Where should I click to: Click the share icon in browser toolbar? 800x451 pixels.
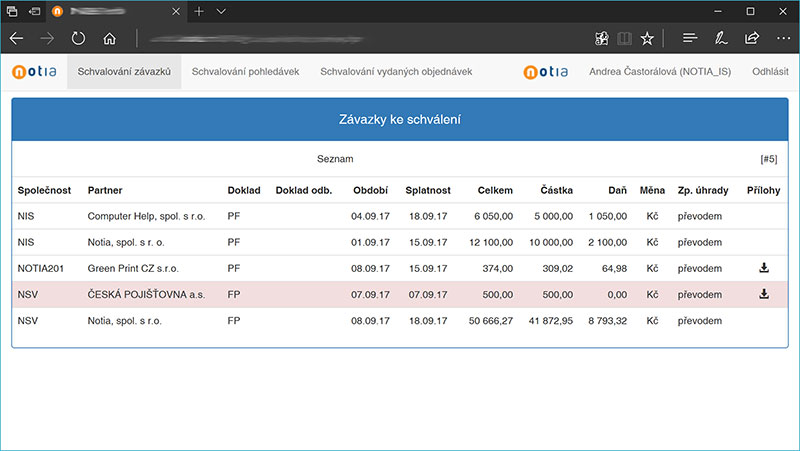point(752,38)
